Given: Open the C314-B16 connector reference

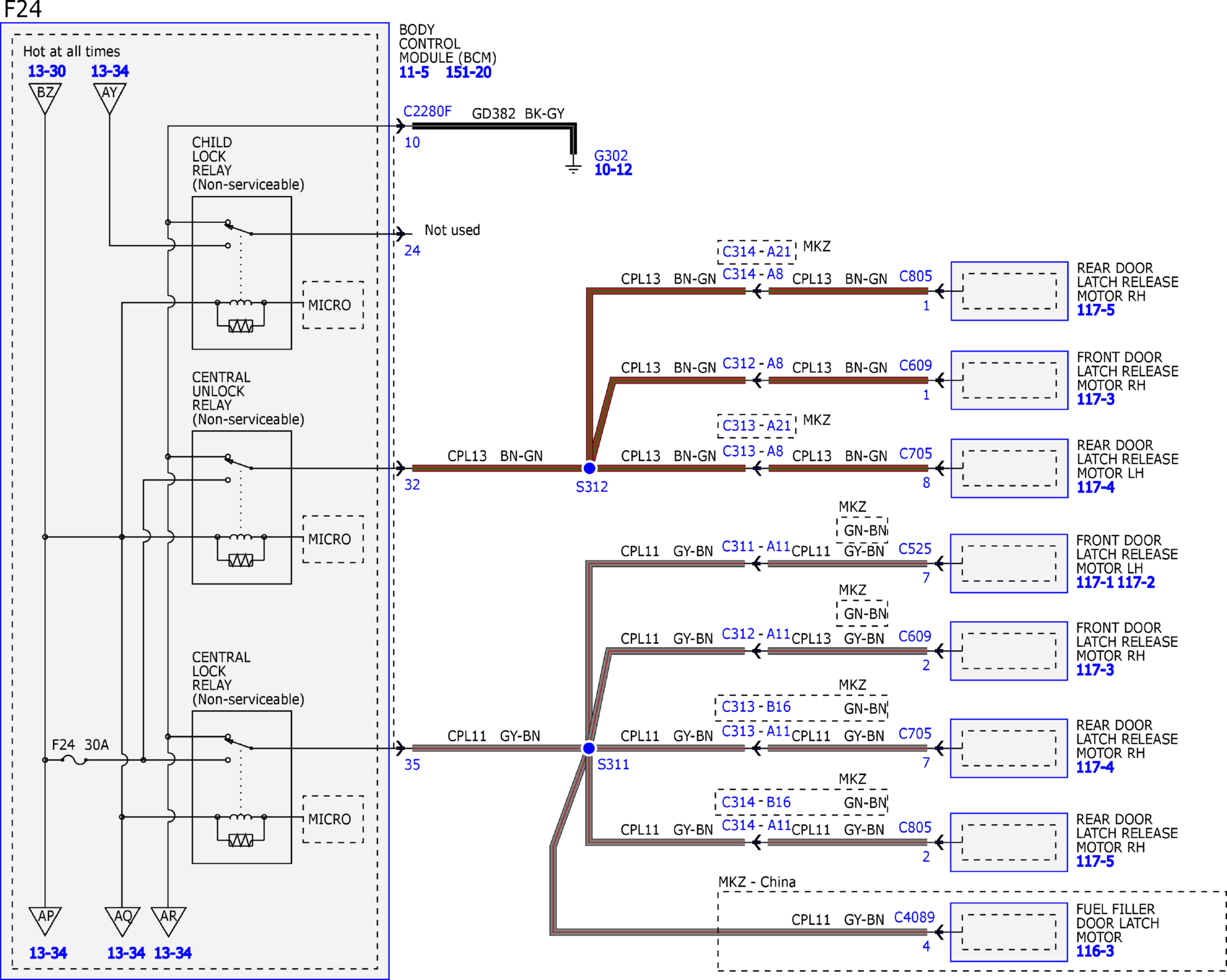Looking at the screenshot, I should coord(756,803).
